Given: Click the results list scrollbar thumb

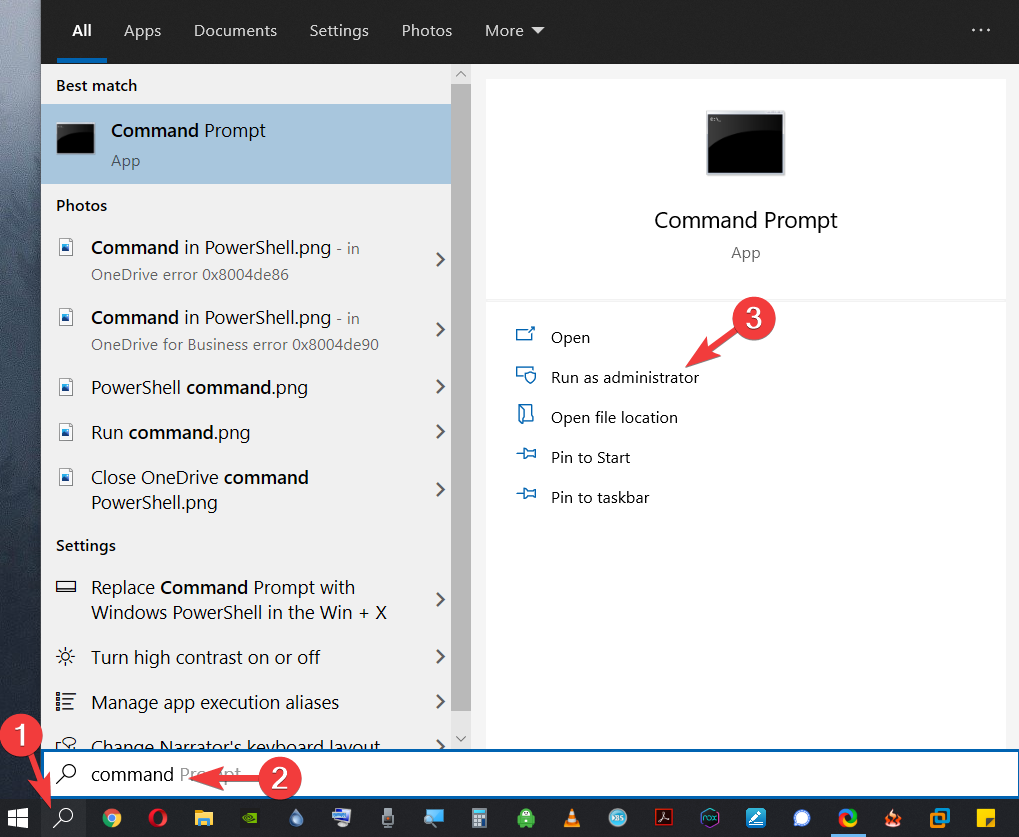Looking at the screenshot, I should coord(461,396).
